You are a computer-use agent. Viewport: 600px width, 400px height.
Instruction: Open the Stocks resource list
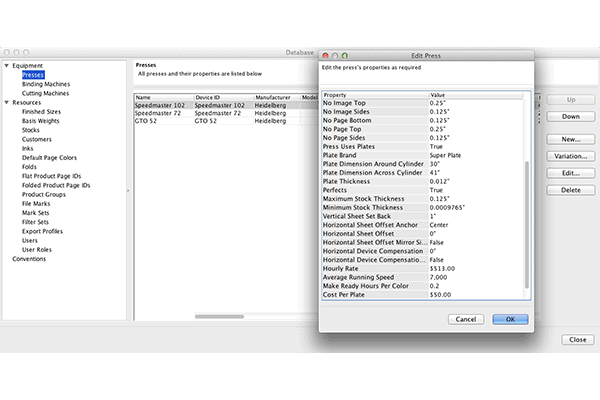[31, 130]
